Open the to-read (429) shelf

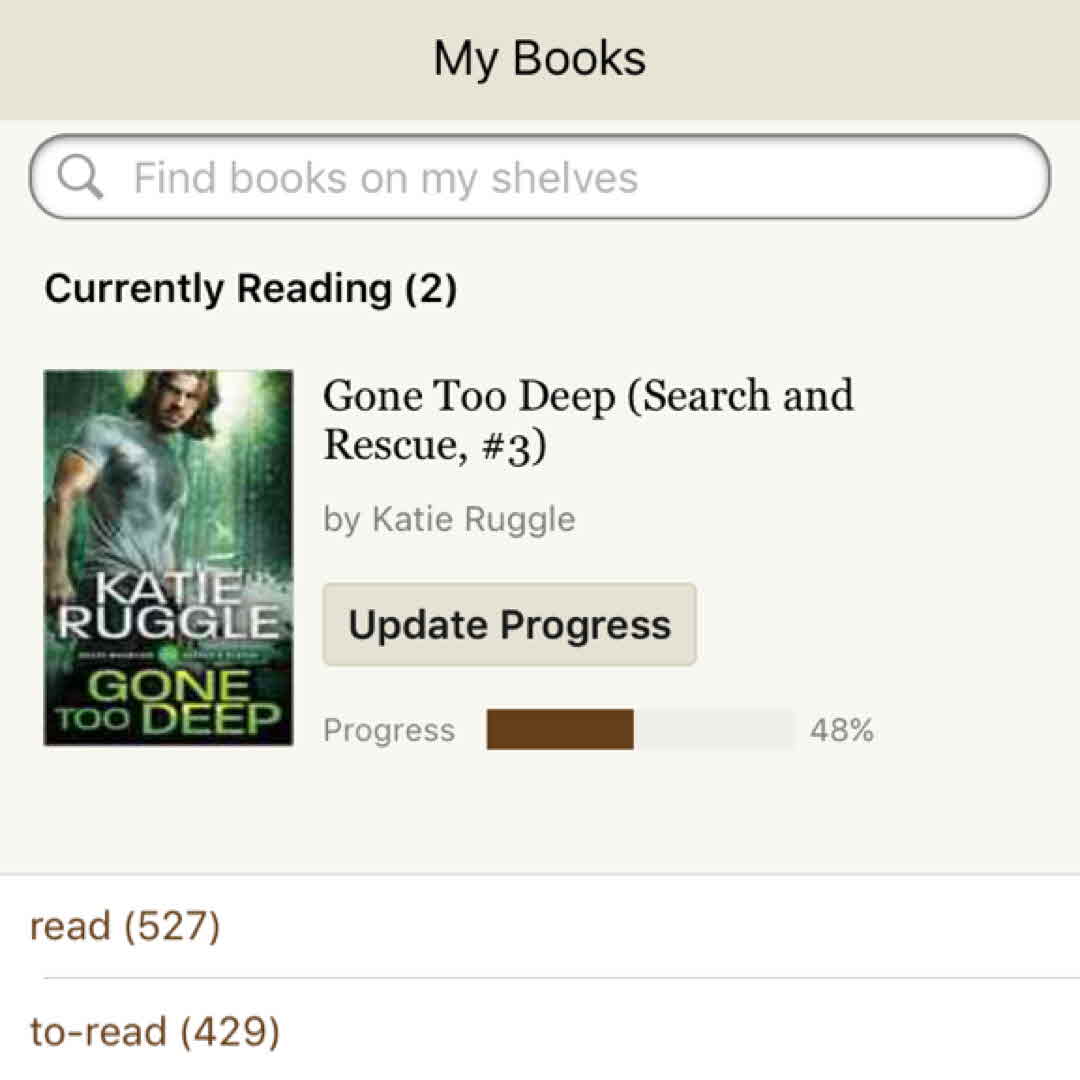[x=155, y=1031]
